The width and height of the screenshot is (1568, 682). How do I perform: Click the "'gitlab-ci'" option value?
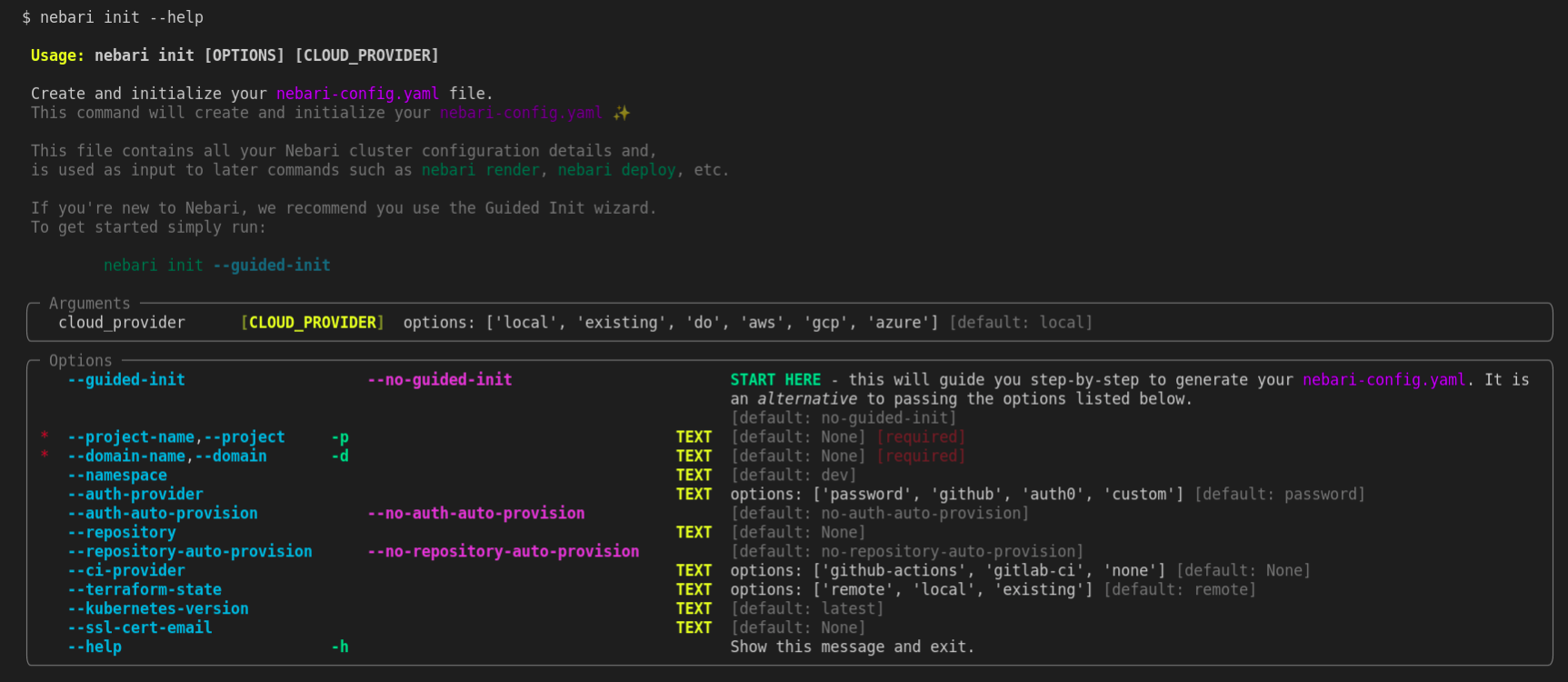pos(1039,571)
